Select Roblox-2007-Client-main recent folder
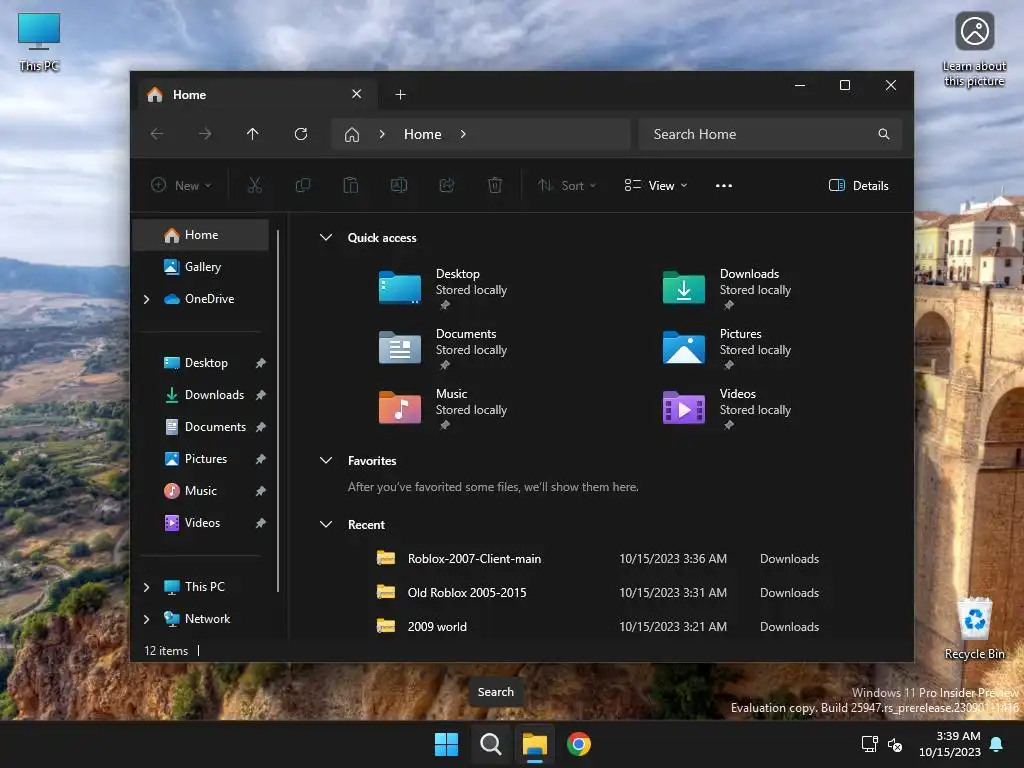The height and width of the screenshot is (768, 1024). point(598,558)
